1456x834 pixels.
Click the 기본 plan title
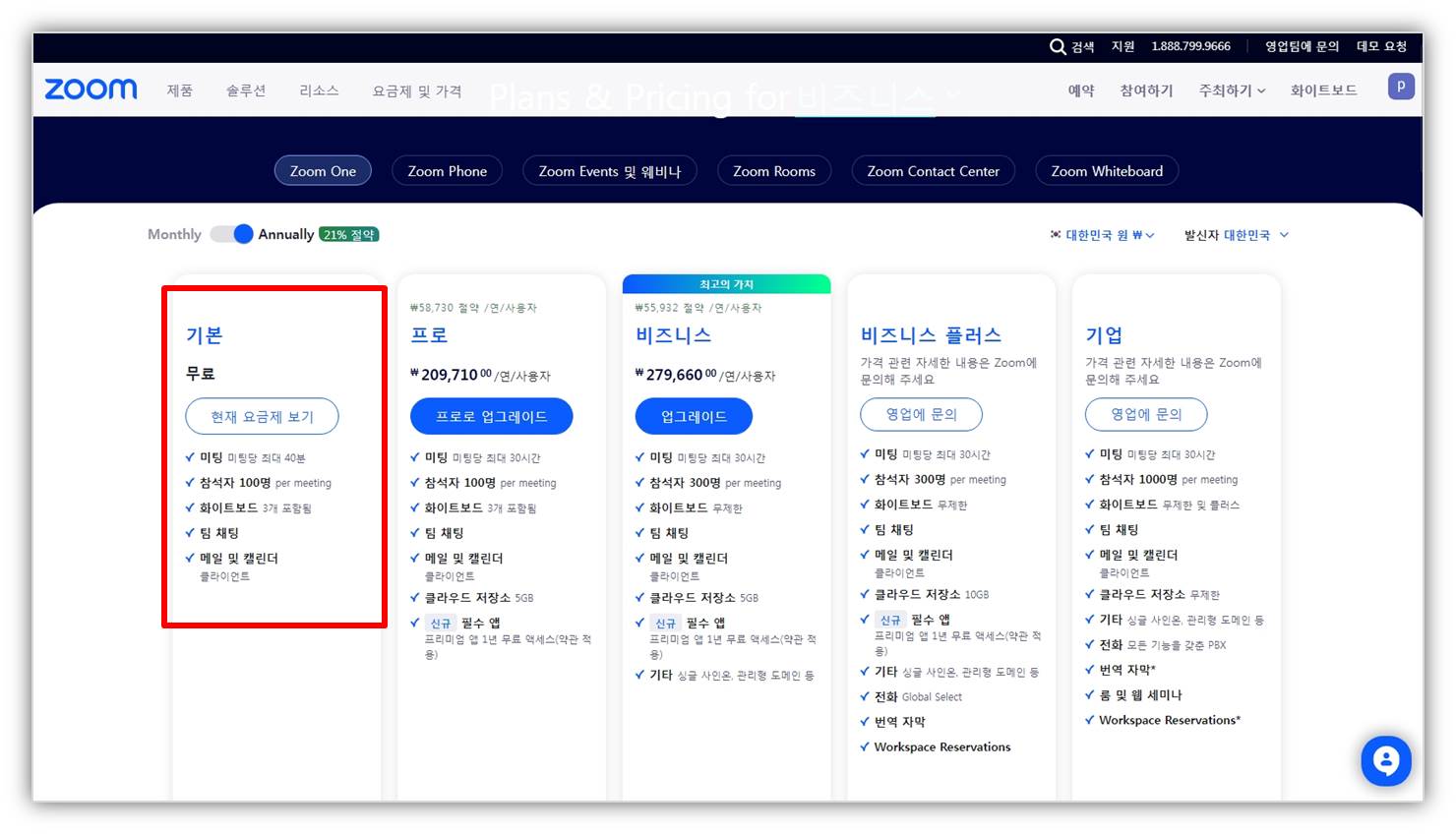(x=205, y=335)
